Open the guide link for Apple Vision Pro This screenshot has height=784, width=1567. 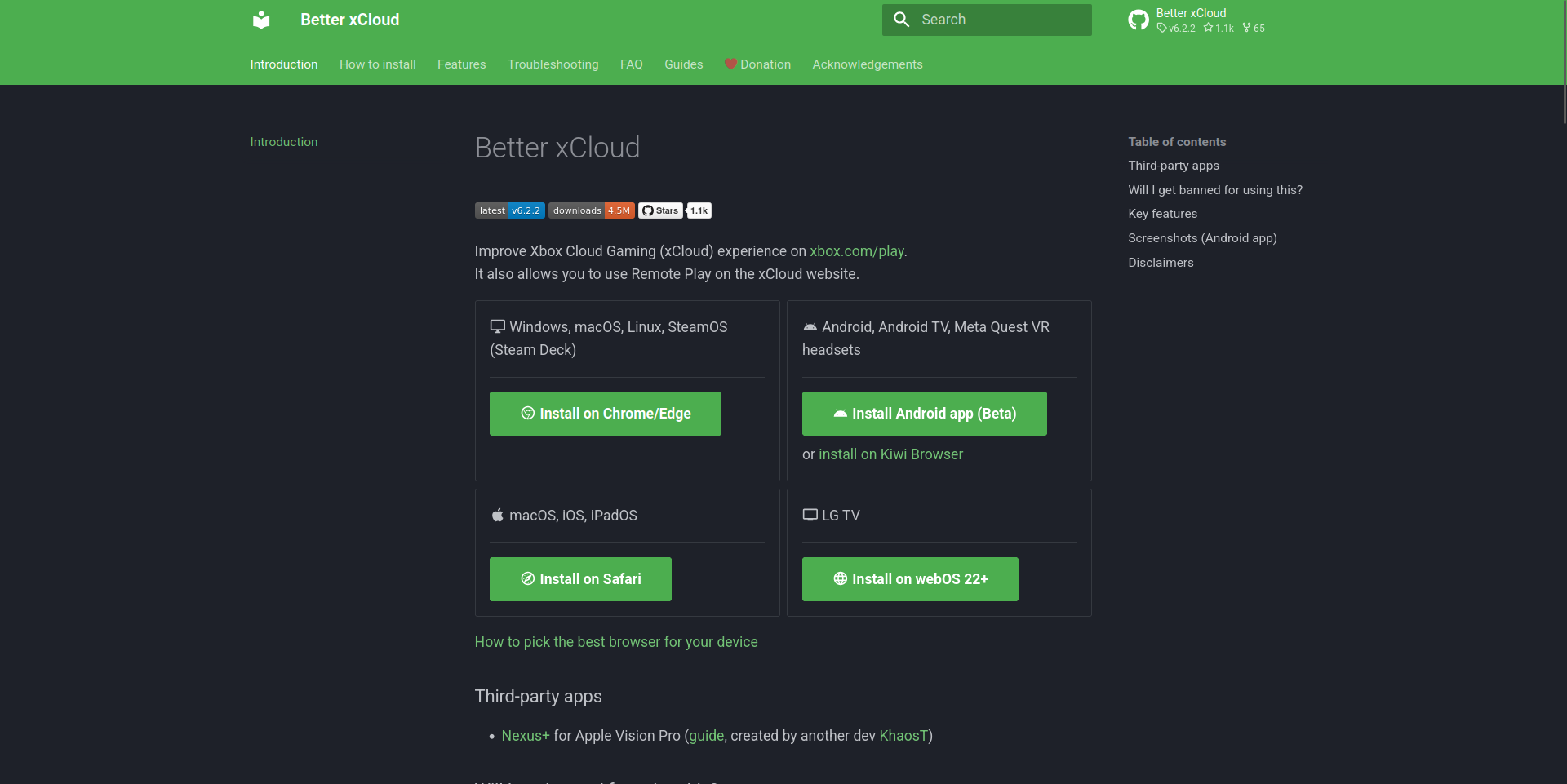click(x=707, y=736)
